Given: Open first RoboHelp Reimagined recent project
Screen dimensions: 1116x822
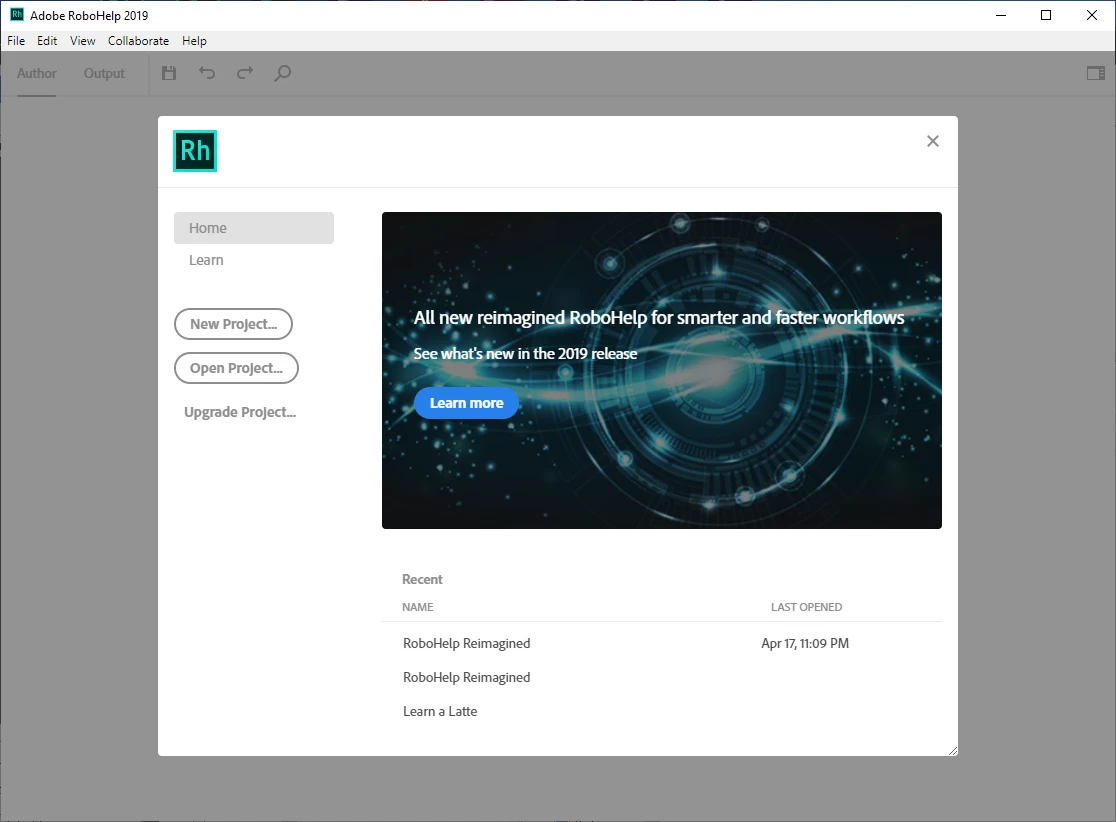Looking at the screenshot, I should pos(467,643).
